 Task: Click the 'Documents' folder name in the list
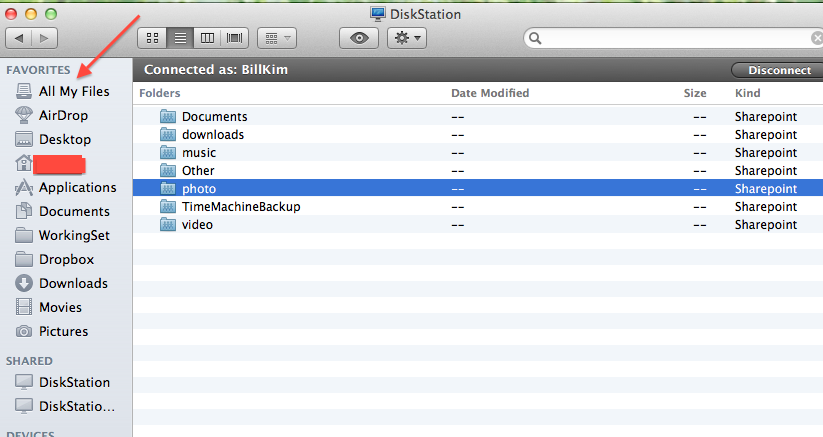pos(215,116)
